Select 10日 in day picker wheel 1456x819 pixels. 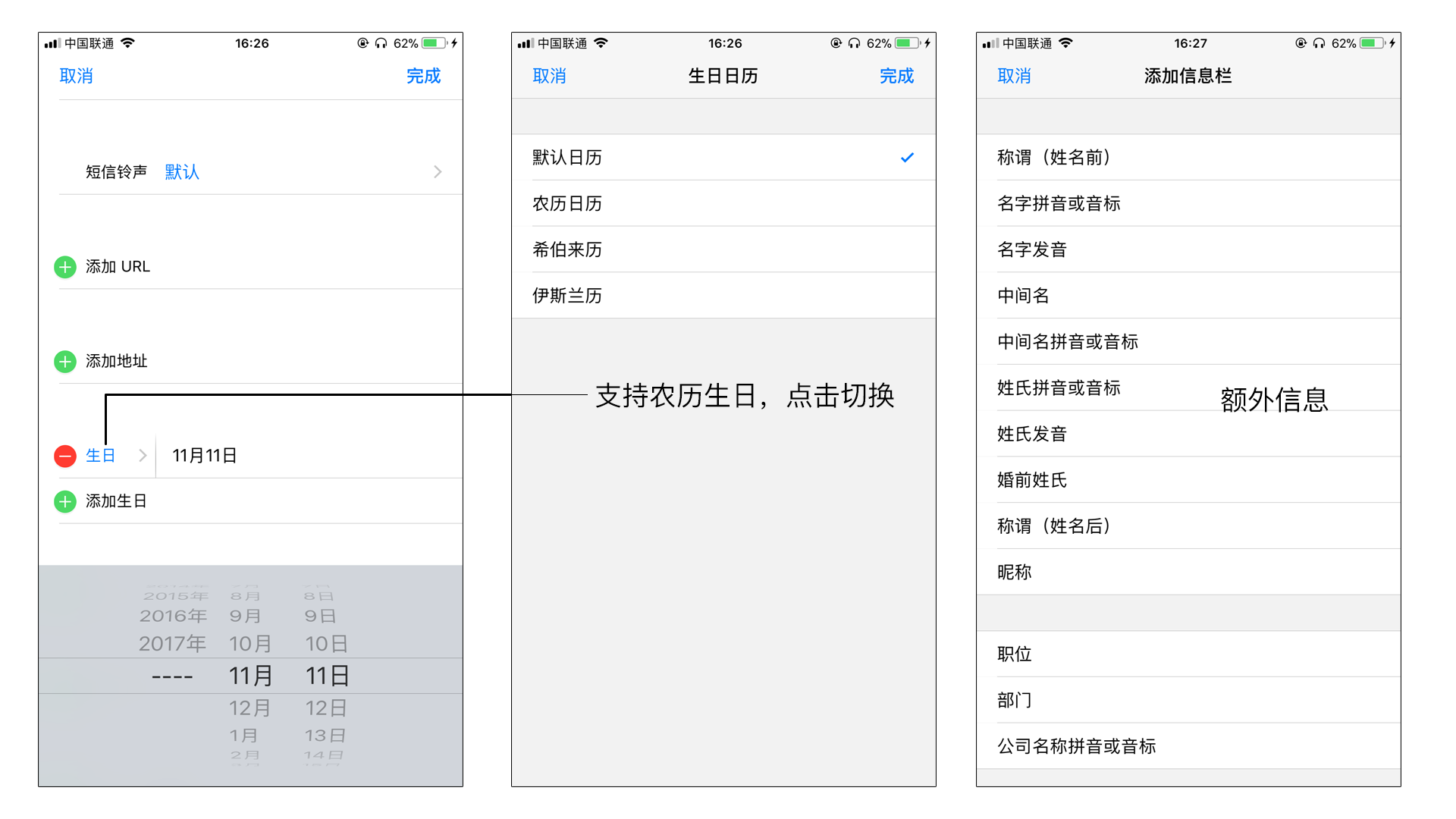click(x=326, y=644)
